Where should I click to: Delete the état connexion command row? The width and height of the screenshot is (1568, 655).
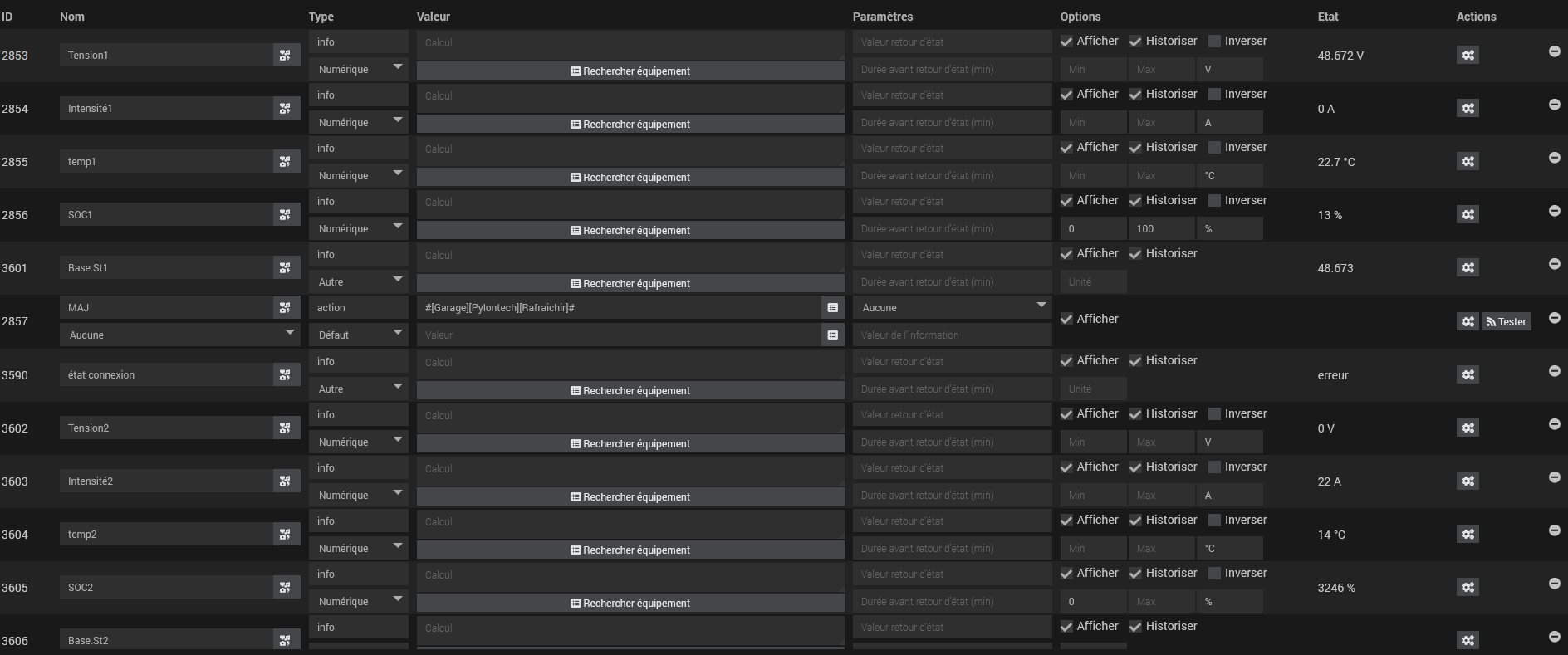click(1554, 371)
